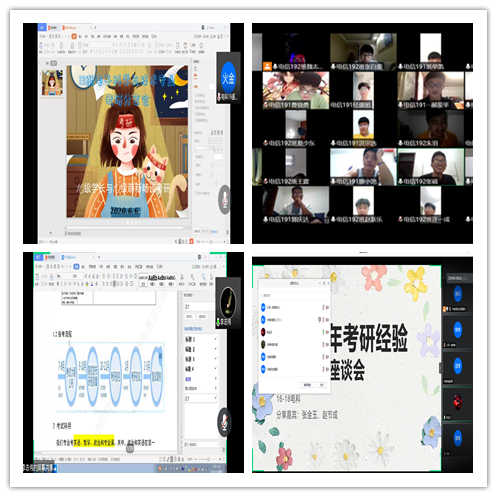The image size is (497, 497).
Task: Click the orange presentation mode icon in WPS toolbar
Action: tap(74, 36)
